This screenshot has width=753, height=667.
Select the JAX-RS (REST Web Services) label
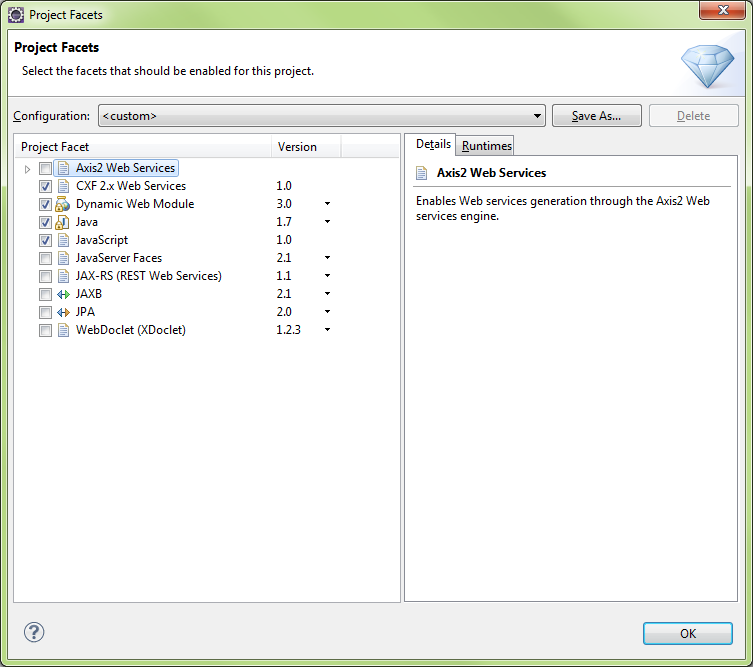point(149,276)
